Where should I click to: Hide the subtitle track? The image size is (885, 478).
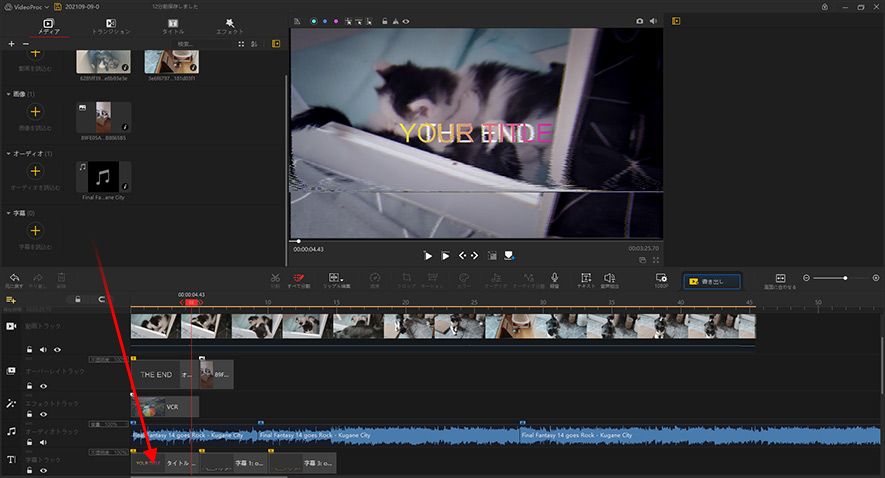click(43, 471)
